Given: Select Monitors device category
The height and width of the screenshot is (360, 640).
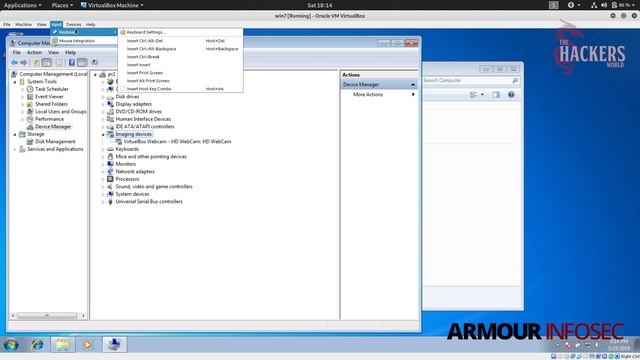Looking at the screenshot, I should click(x=126, y=164).
